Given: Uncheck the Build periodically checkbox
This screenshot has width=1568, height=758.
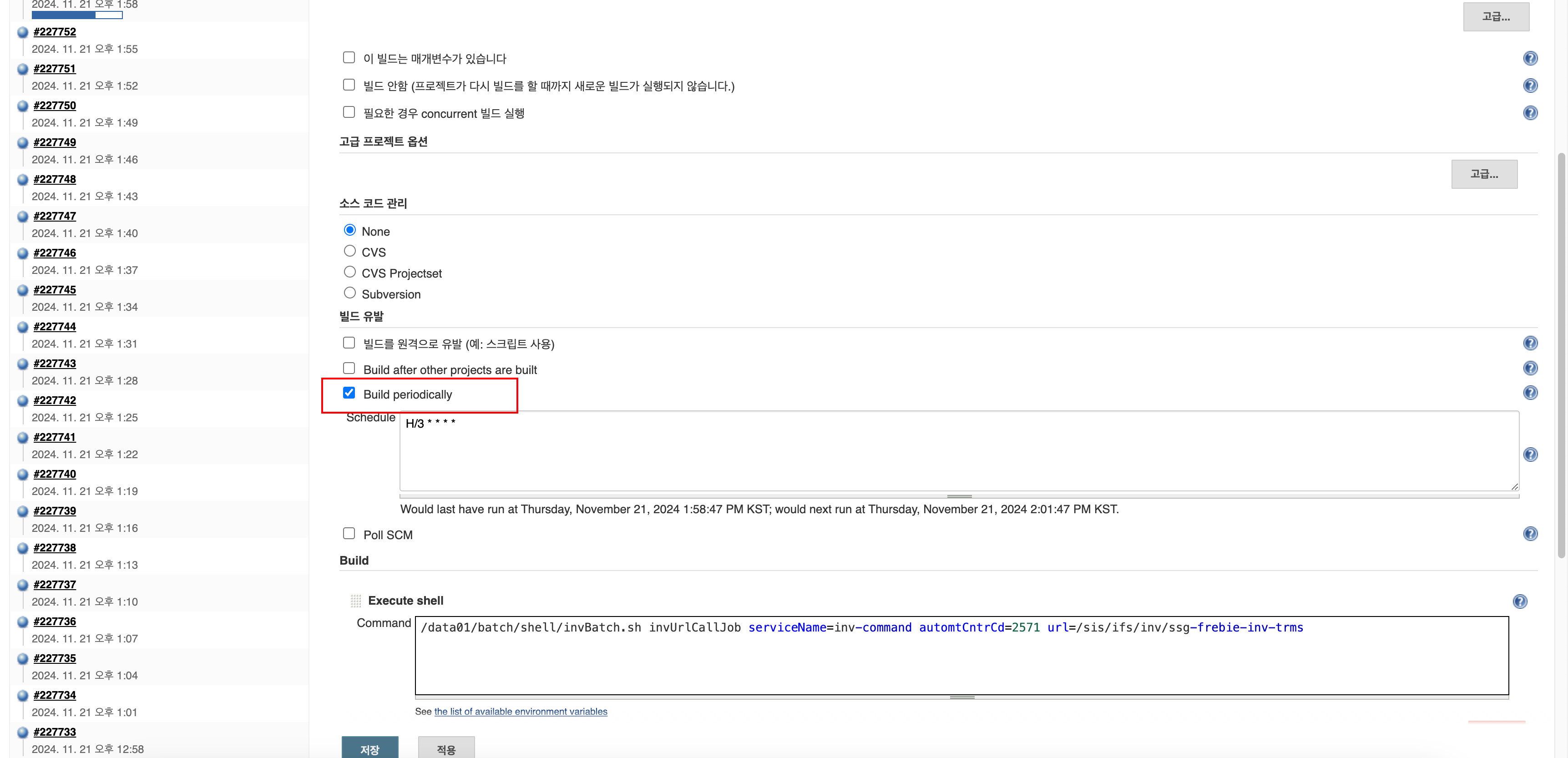Looking at the screenshot, I should tap(349, 393).
